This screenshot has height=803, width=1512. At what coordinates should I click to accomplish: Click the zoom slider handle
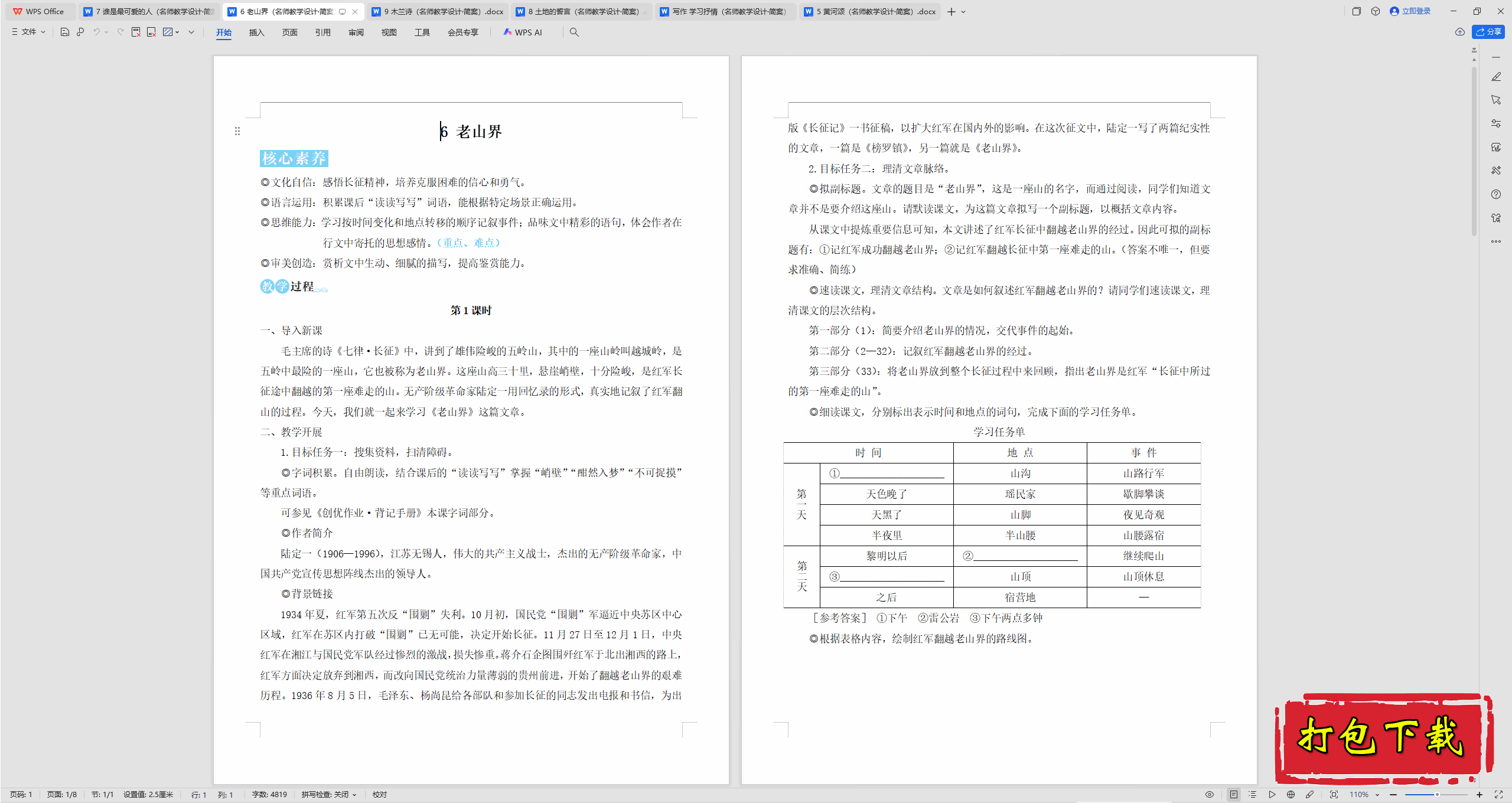[x=1437, y=795]
